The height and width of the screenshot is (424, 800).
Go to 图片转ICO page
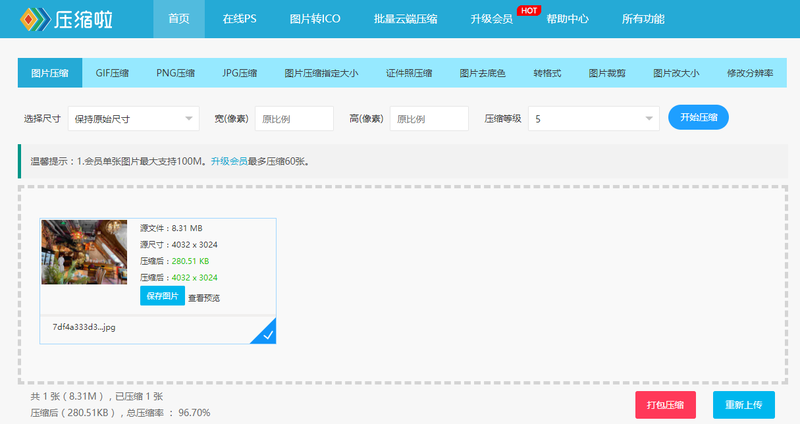[315, 19]
